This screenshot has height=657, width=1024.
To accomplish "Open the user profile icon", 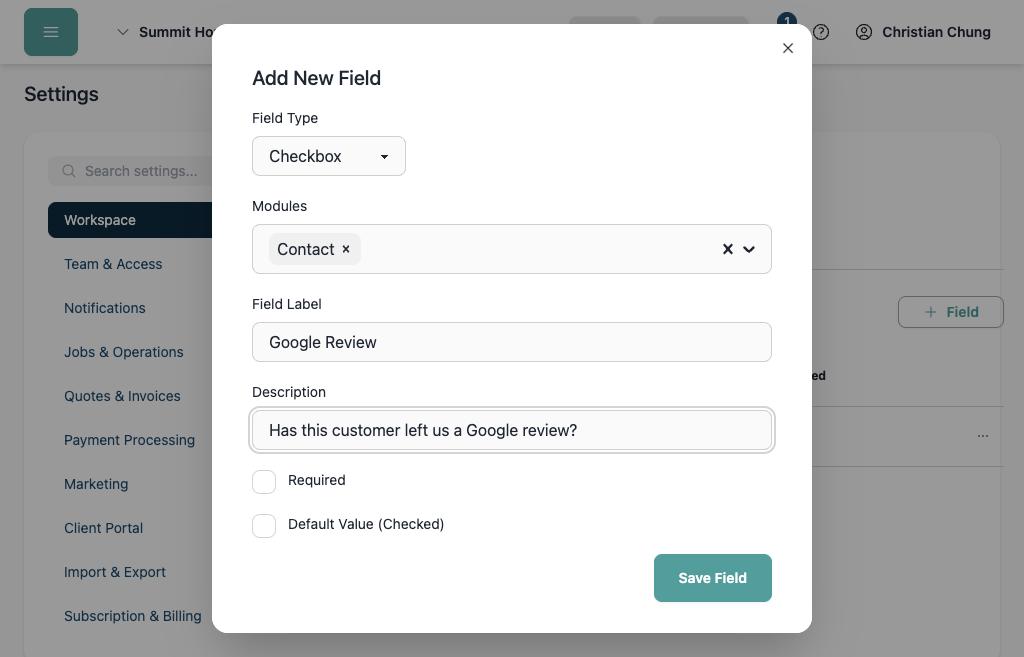I will [x=863, y=32].
